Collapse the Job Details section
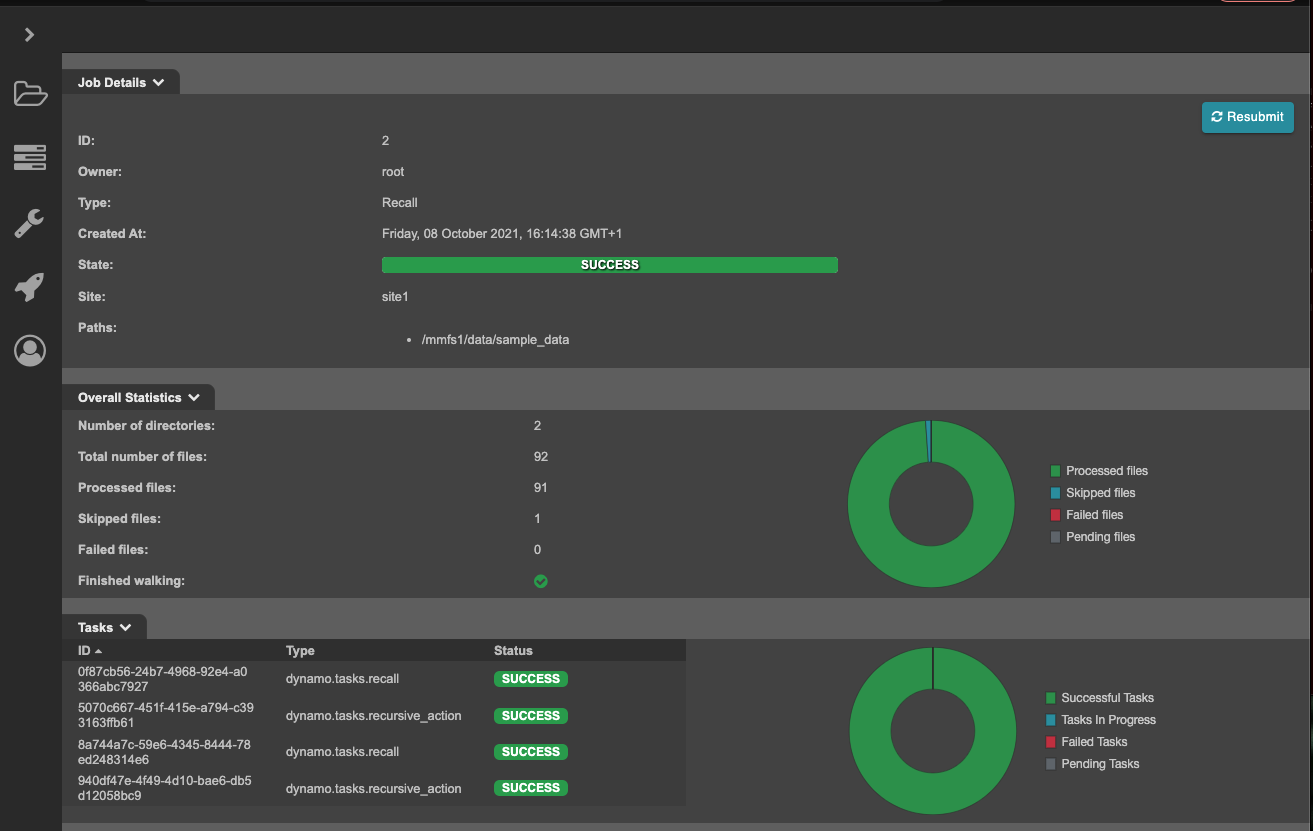Image resolution: width=1313 pixels, height=831 pixels. click(x=121, y=83)
